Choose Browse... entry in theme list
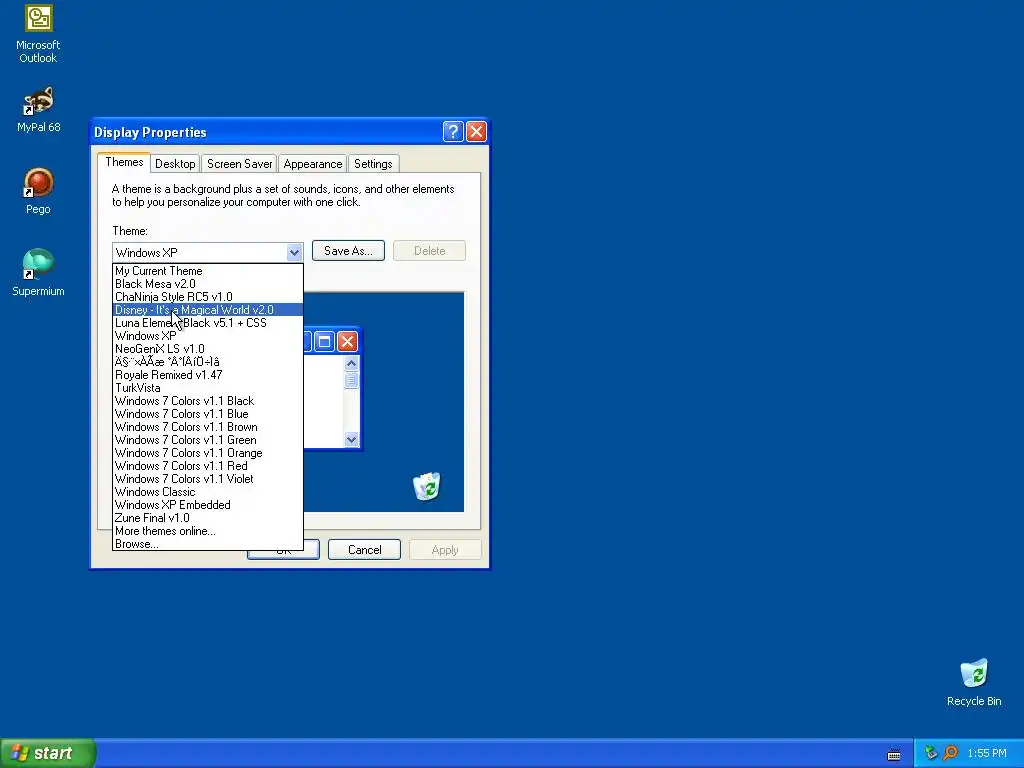Screen dimensions: 1024x768 [208, 544]
